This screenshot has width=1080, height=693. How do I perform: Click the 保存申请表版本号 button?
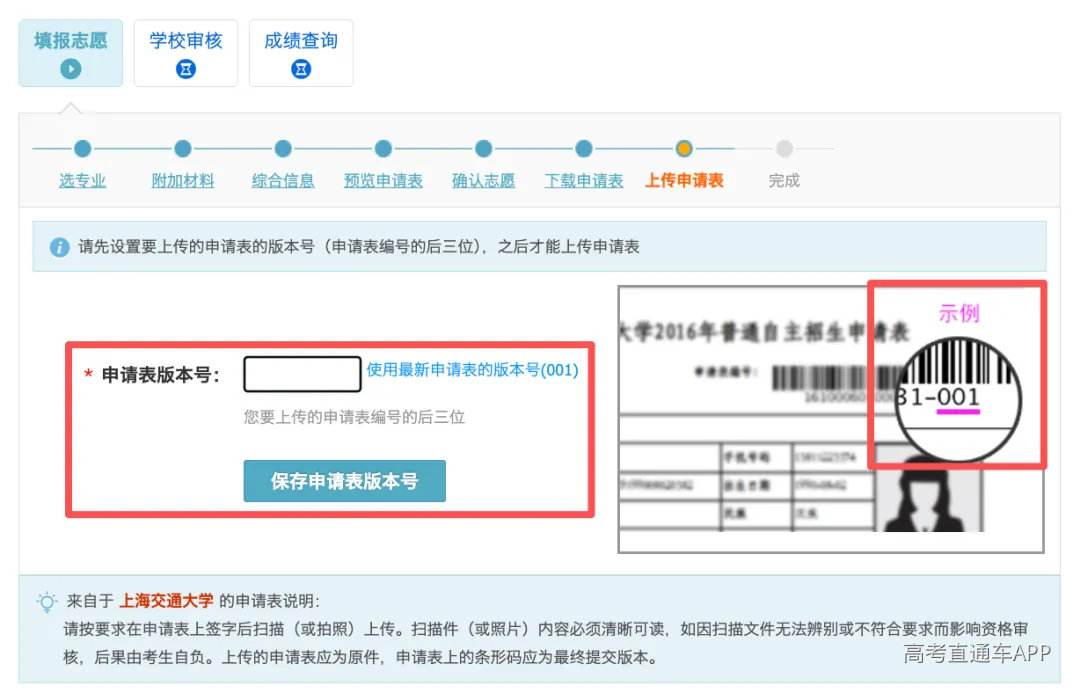point(344,481)
